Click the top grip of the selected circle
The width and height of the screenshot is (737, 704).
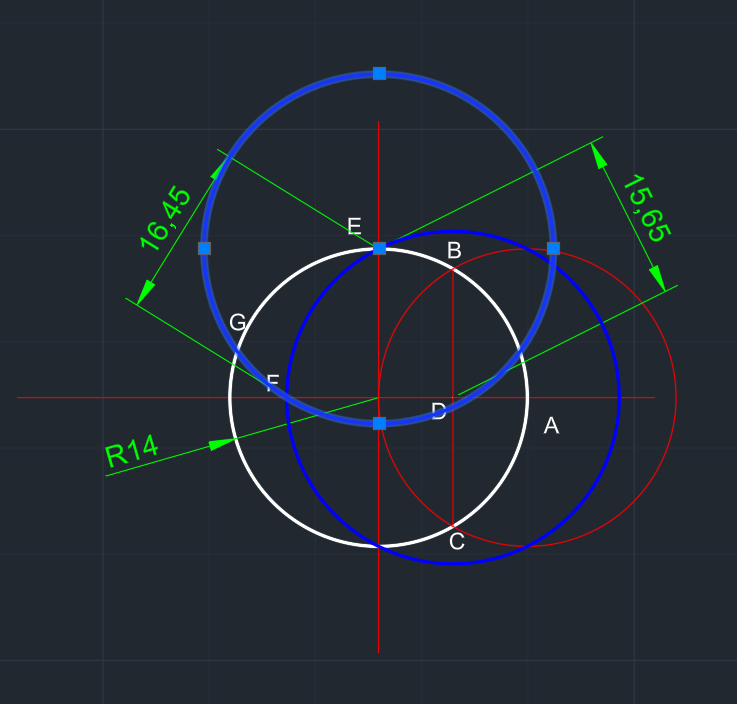(x=379, y=73)
